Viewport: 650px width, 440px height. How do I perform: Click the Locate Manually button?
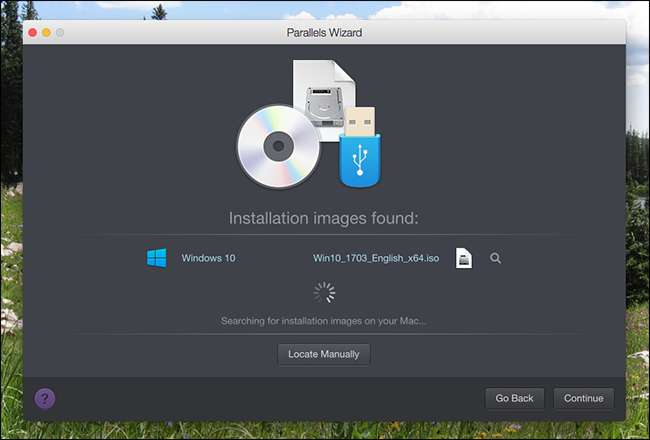coord(324,354)
